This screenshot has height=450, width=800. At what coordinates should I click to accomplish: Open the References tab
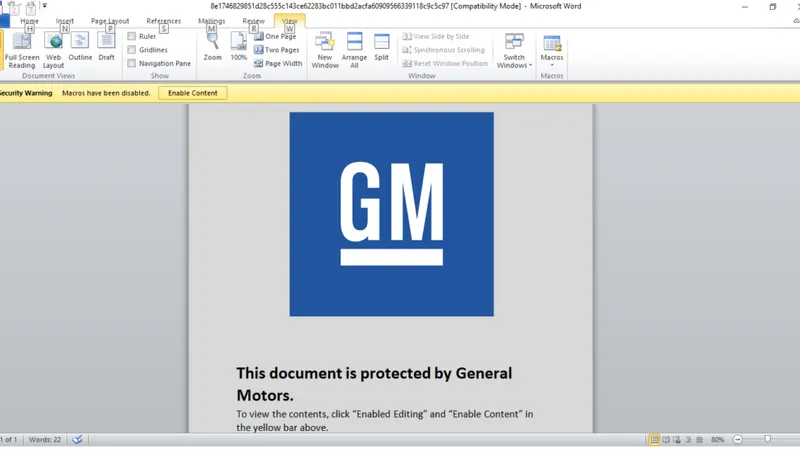tap(163, 21)
